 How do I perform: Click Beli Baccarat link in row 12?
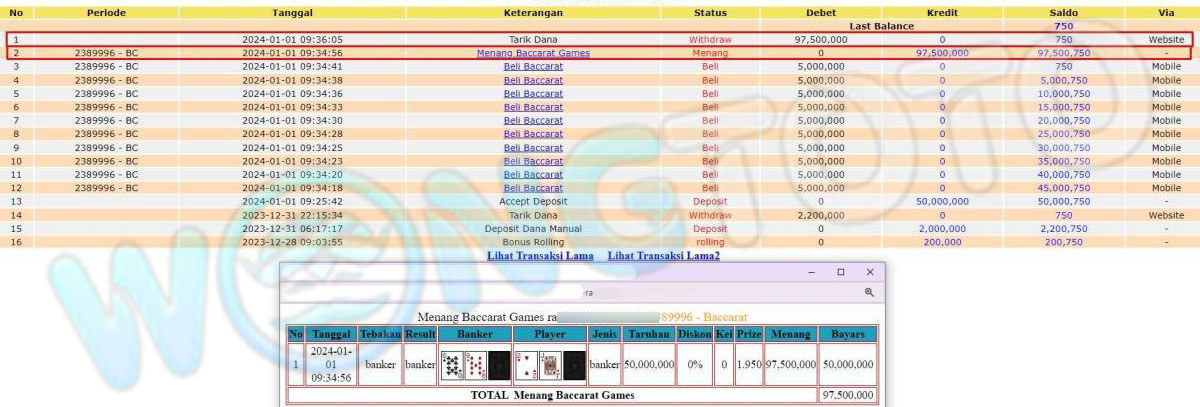click(x=533, y=188)
